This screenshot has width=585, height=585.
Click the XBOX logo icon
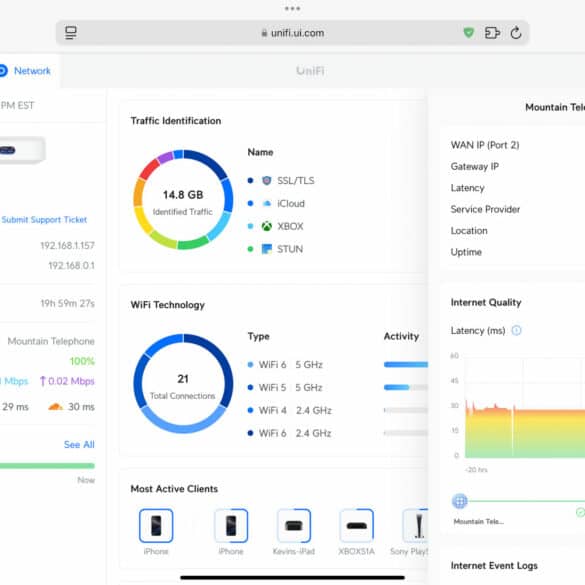266,226
